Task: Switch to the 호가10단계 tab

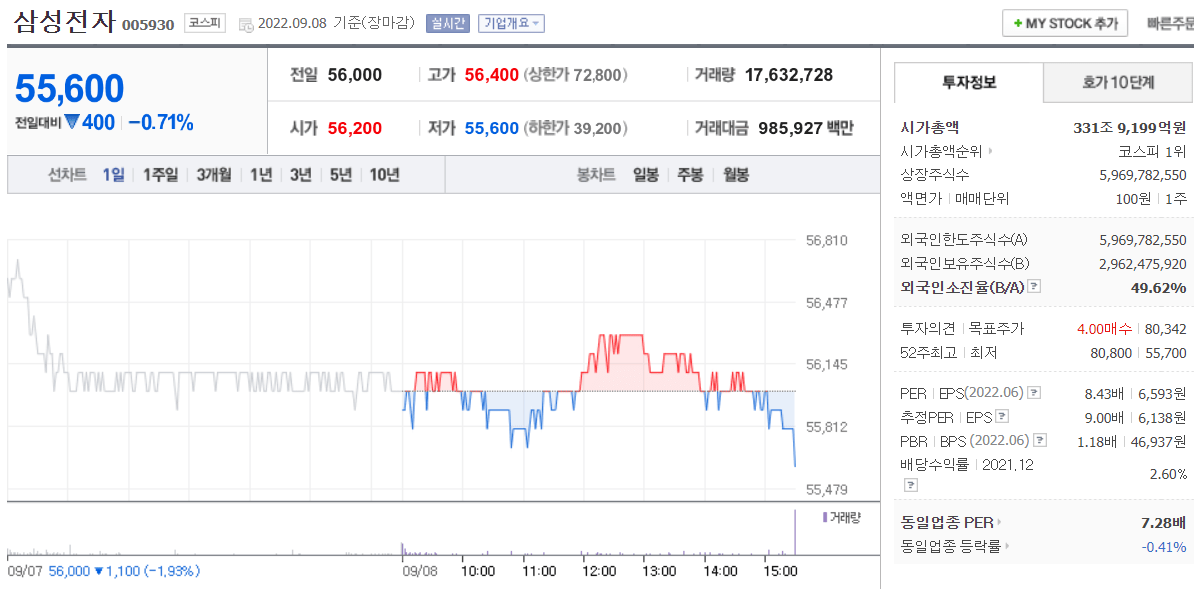Action: 1118,83
